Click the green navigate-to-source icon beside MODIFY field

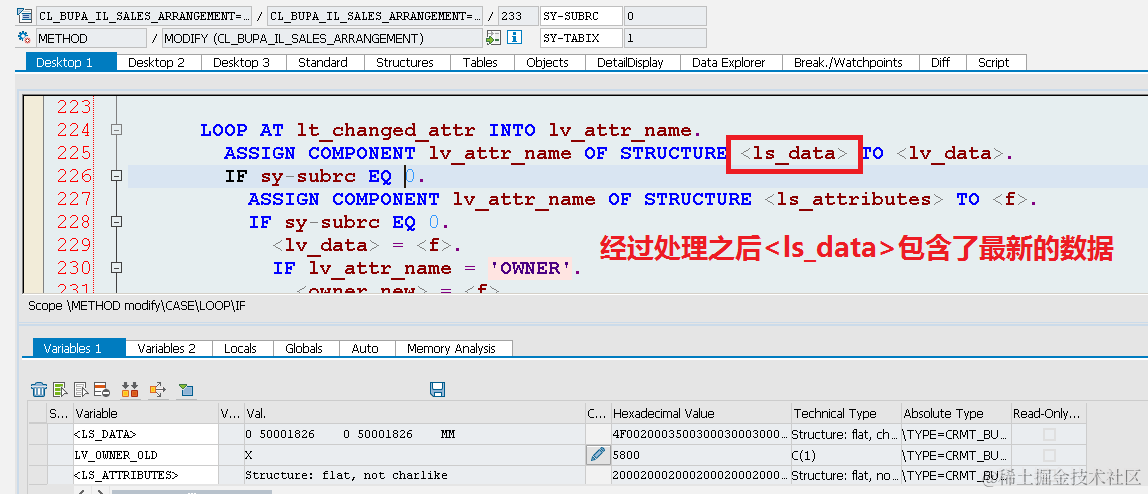(493, 38)
